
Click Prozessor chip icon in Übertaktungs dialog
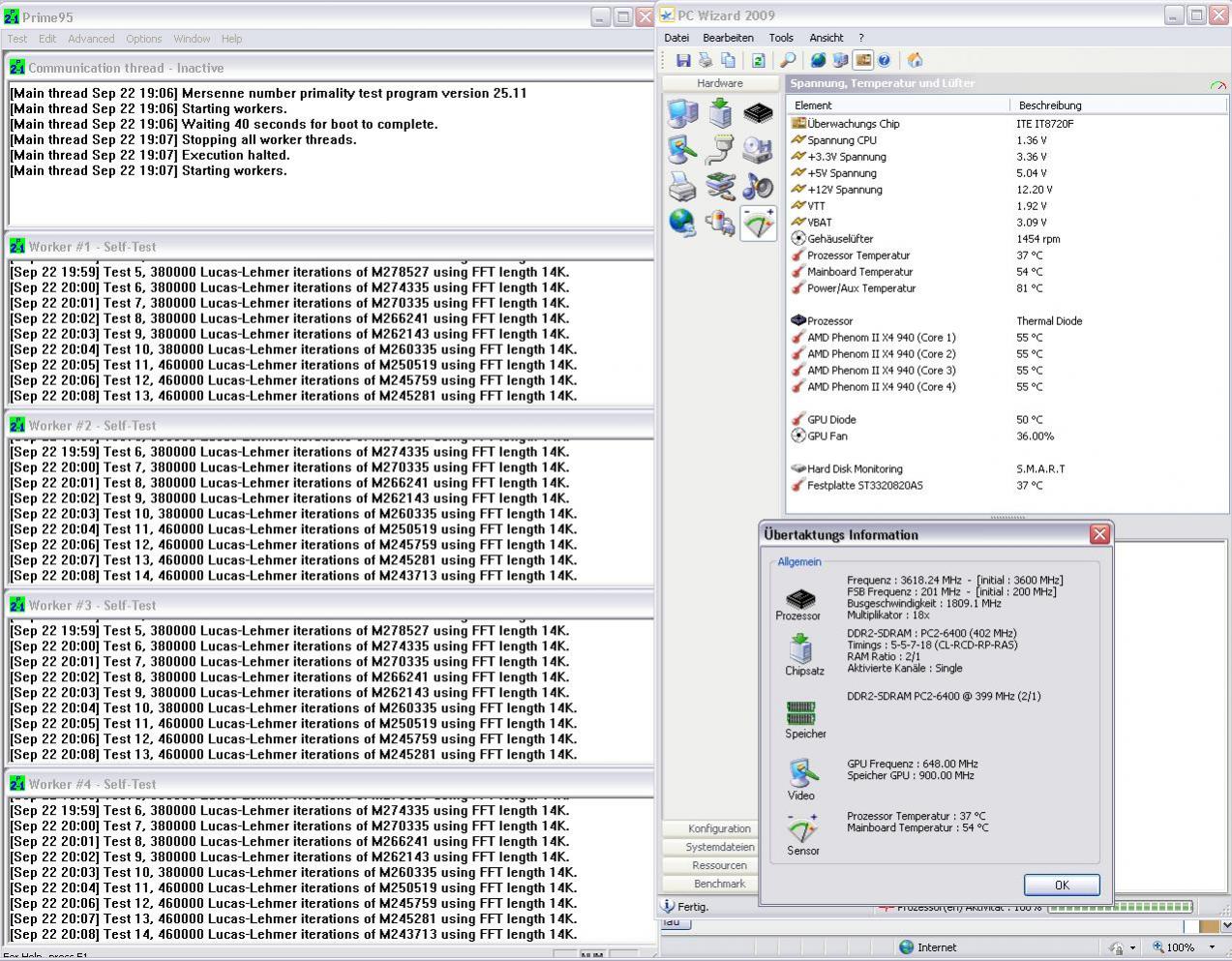(x=799, y=598)
